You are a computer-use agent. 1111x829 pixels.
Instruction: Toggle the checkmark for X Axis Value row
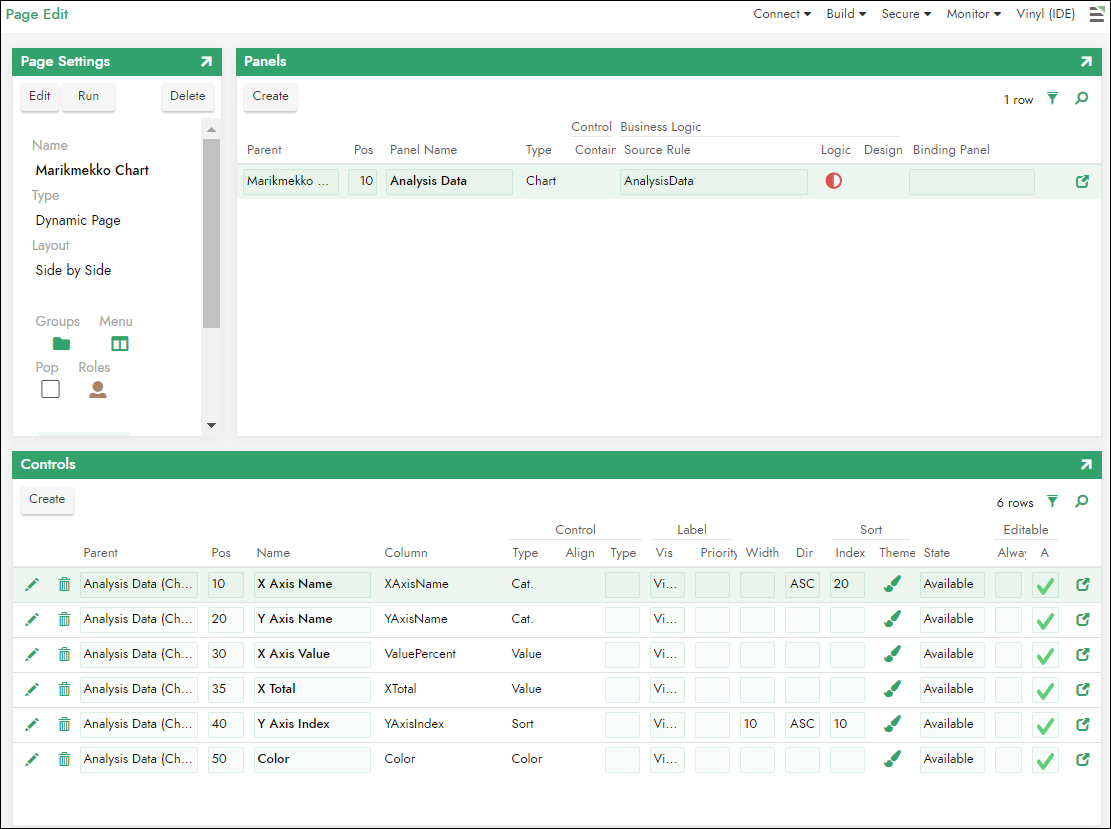coord(1045,655)
